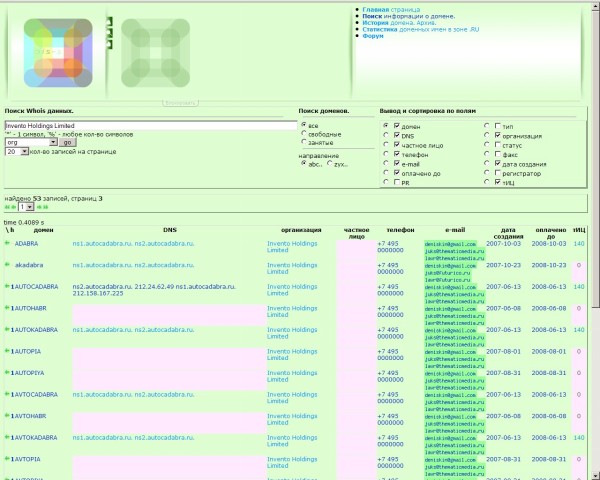Go to previous results page arrow
The image size is (600, 480).
point(14,207)
